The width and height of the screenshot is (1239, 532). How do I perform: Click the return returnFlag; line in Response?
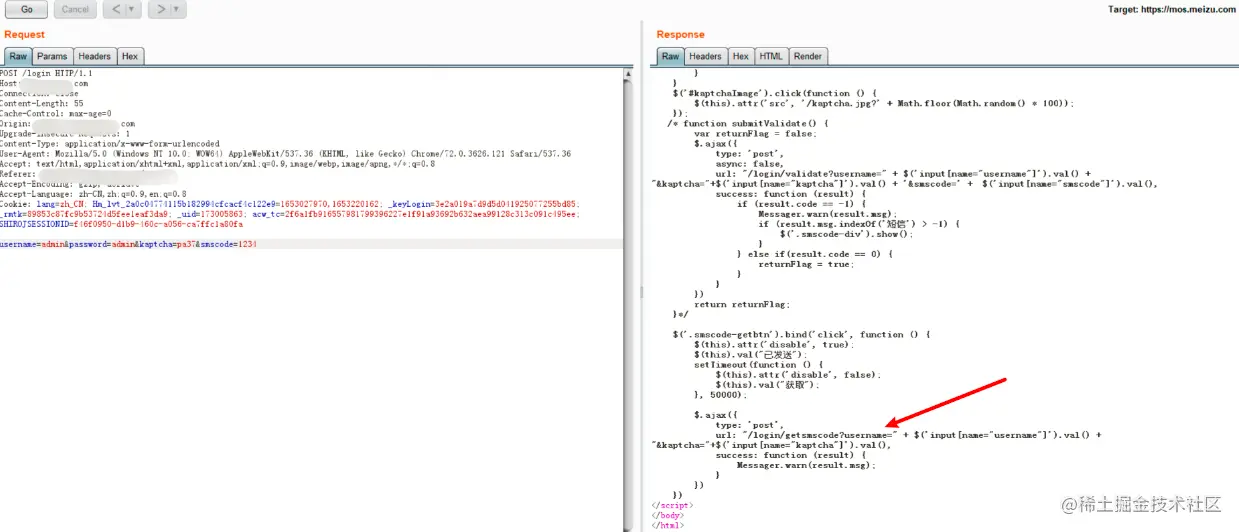tap(741, 304)
